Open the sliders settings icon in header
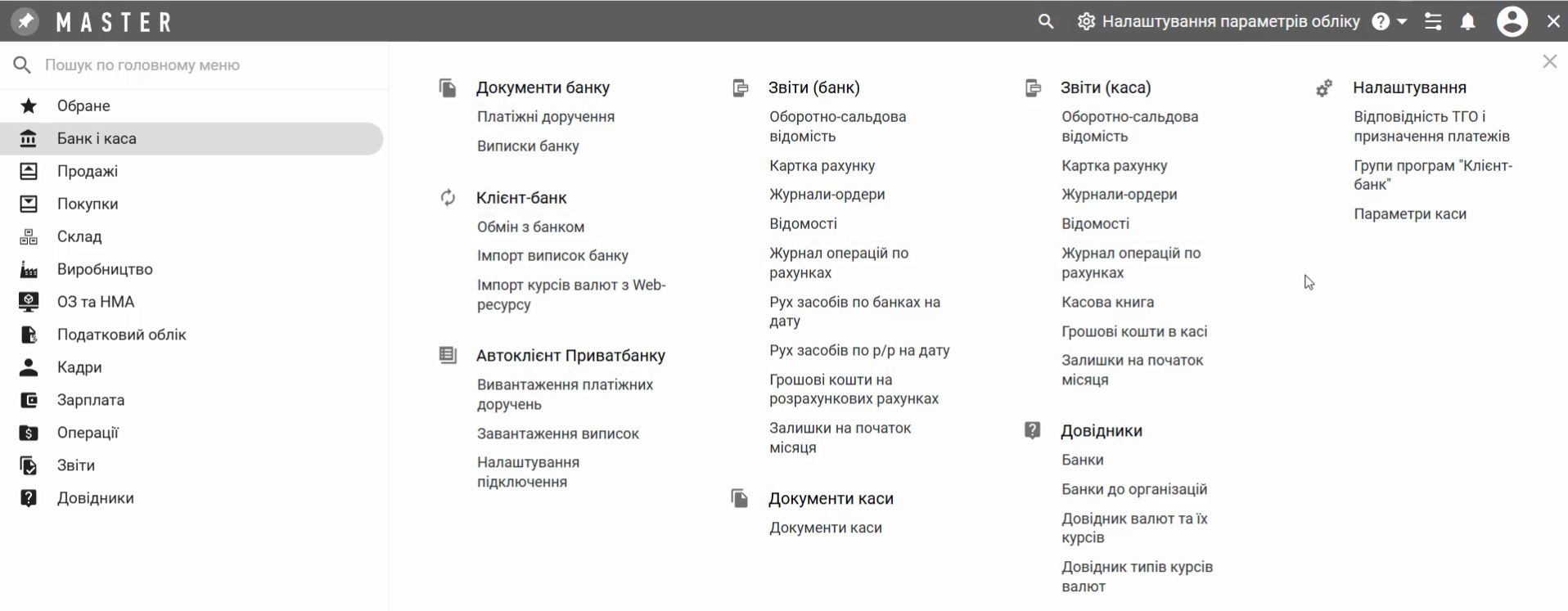 (x=1433, y=21)
